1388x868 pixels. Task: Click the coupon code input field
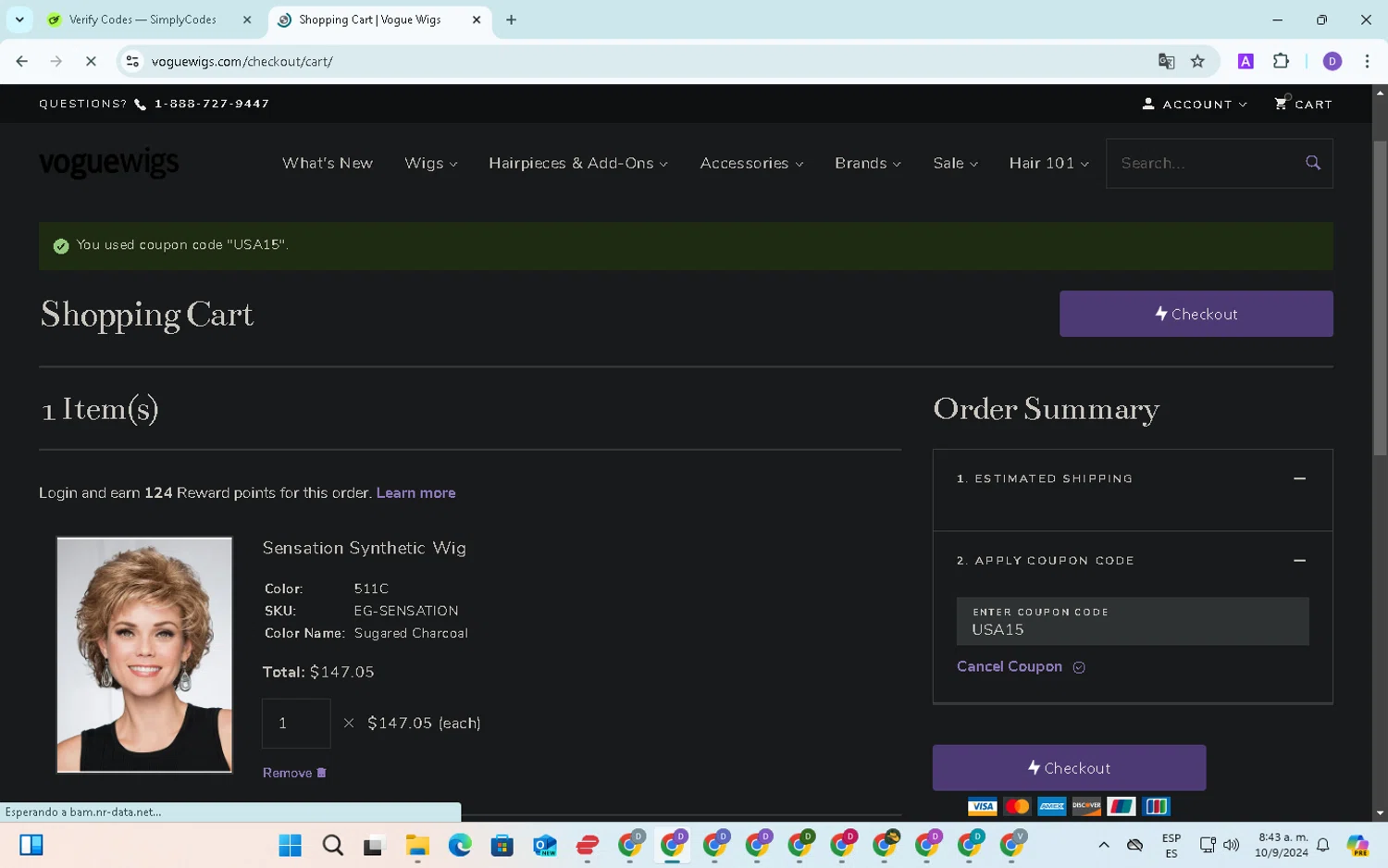tap(1133, 621)
